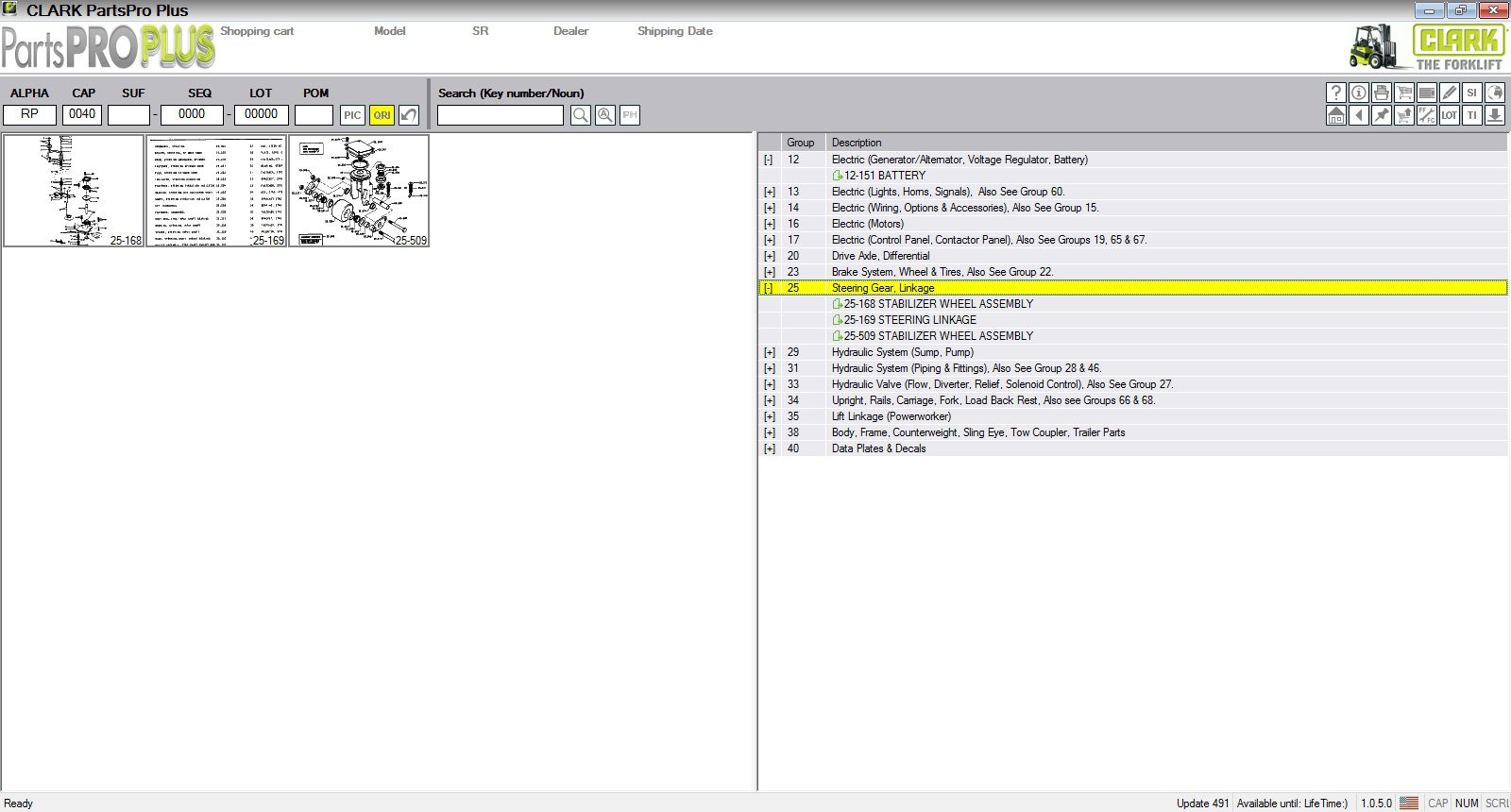Open help with the question mark icon

pyautogui.click(x=1336, y=93)
